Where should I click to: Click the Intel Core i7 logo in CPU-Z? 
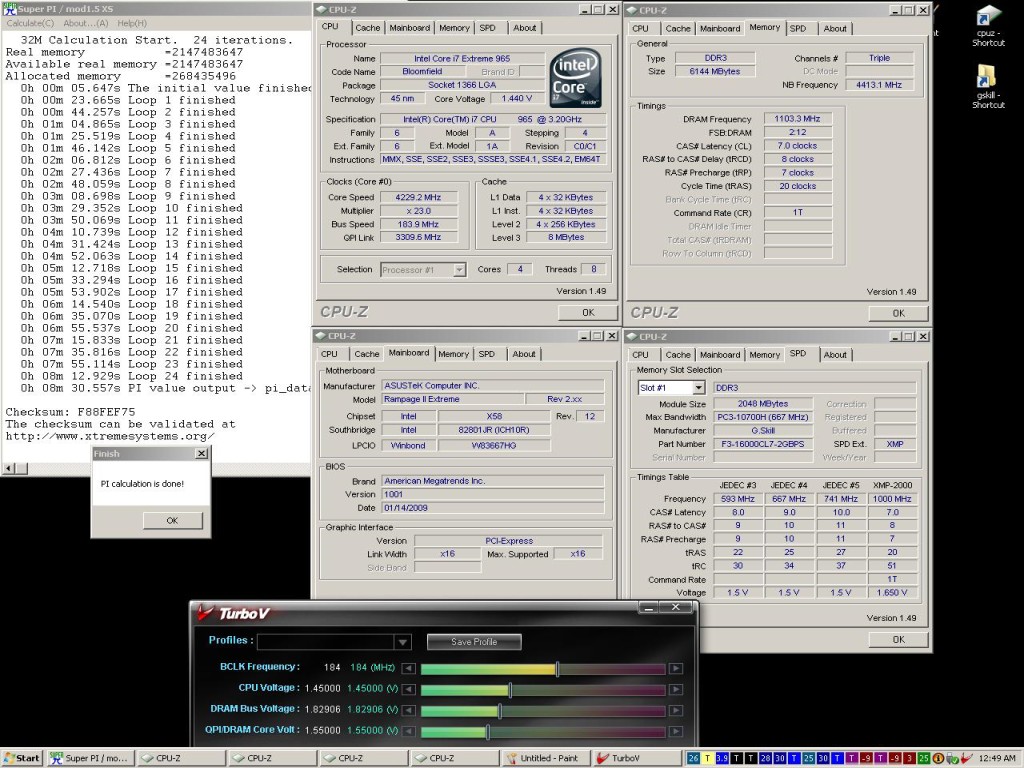point(575,78)
